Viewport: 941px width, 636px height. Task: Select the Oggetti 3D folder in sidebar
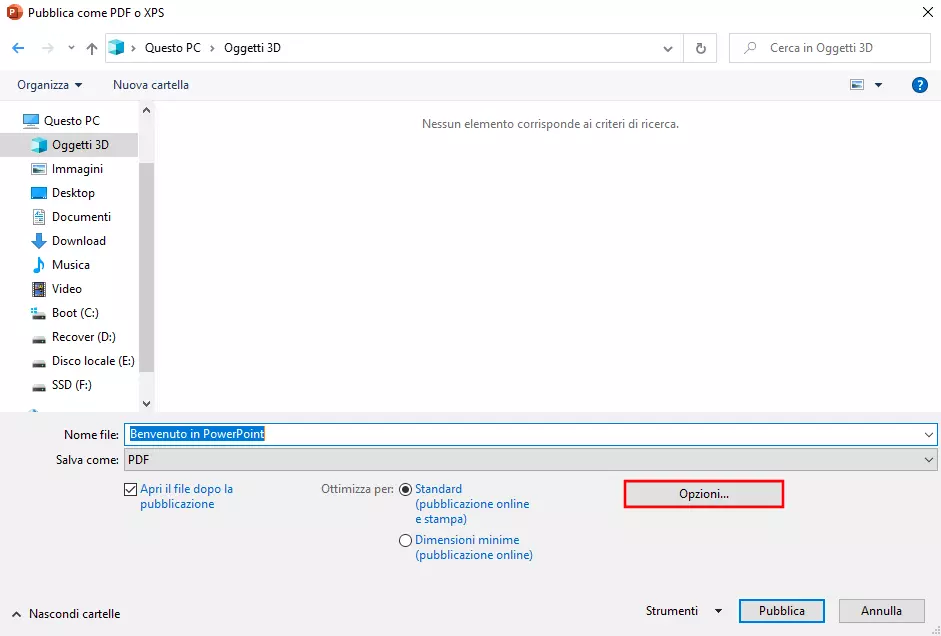(69, 145)
